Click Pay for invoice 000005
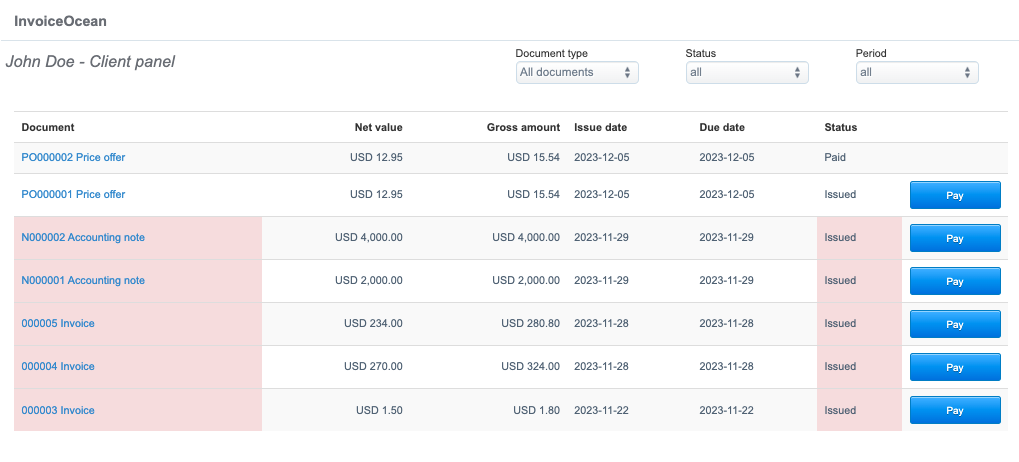 (954, 324)
